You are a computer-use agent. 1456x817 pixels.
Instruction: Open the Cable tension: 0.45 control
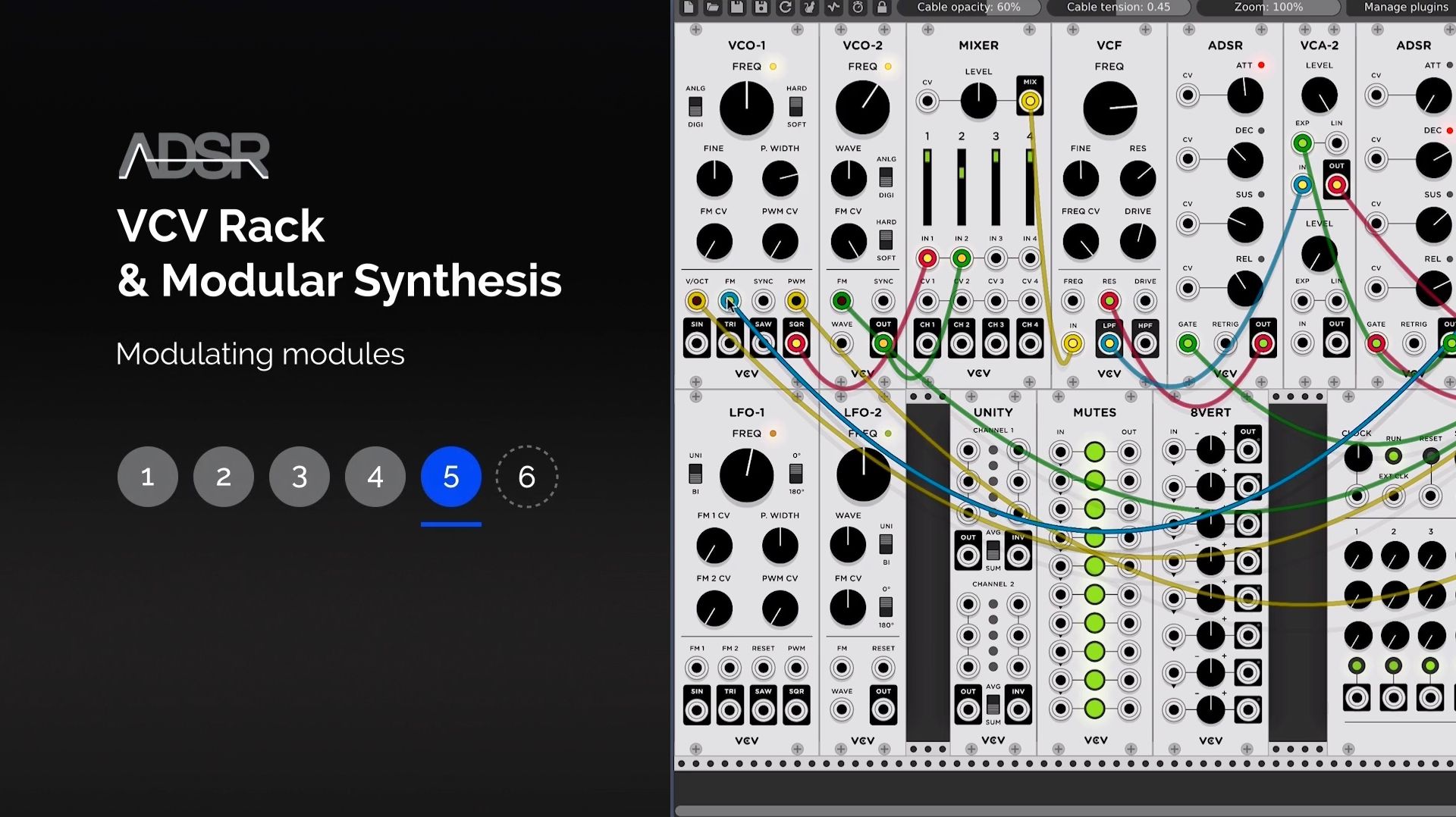pos(1119,8)
